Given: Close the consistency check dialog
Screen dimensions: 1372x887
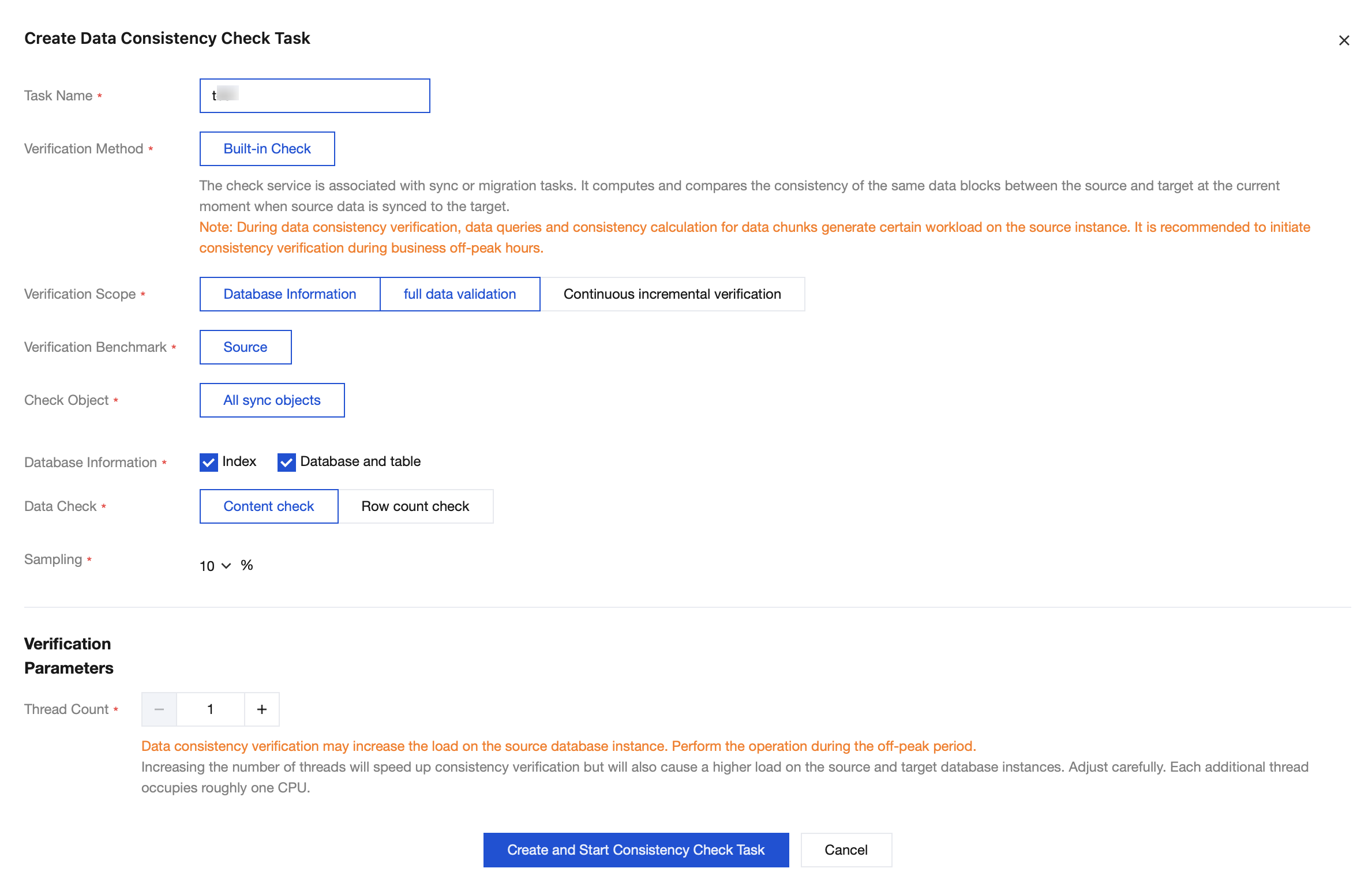Looking at the screenshot, I should tap(1344, 40).
